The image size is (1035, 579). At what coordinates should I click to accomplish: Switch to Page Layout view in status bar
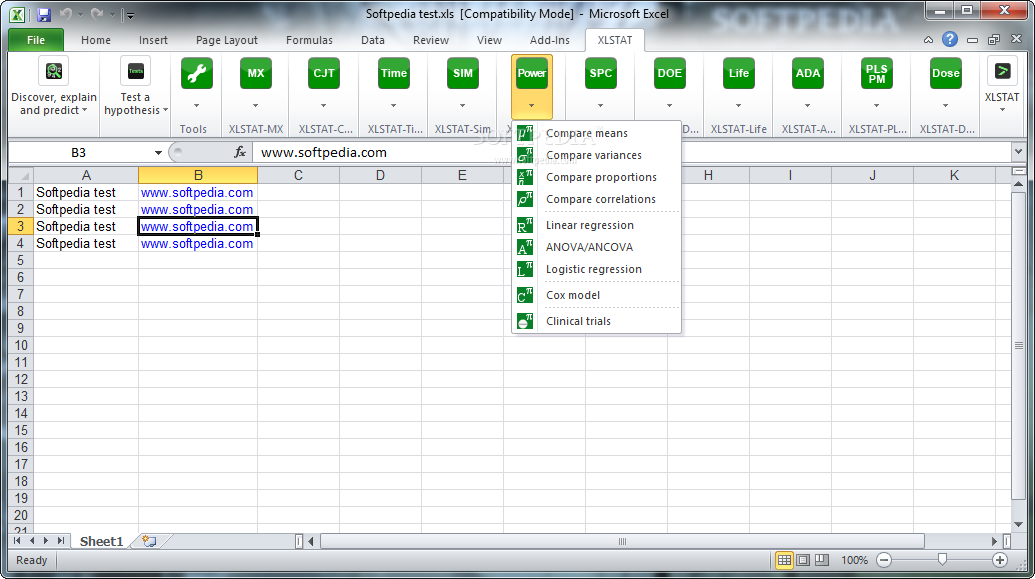coord(803,560)
